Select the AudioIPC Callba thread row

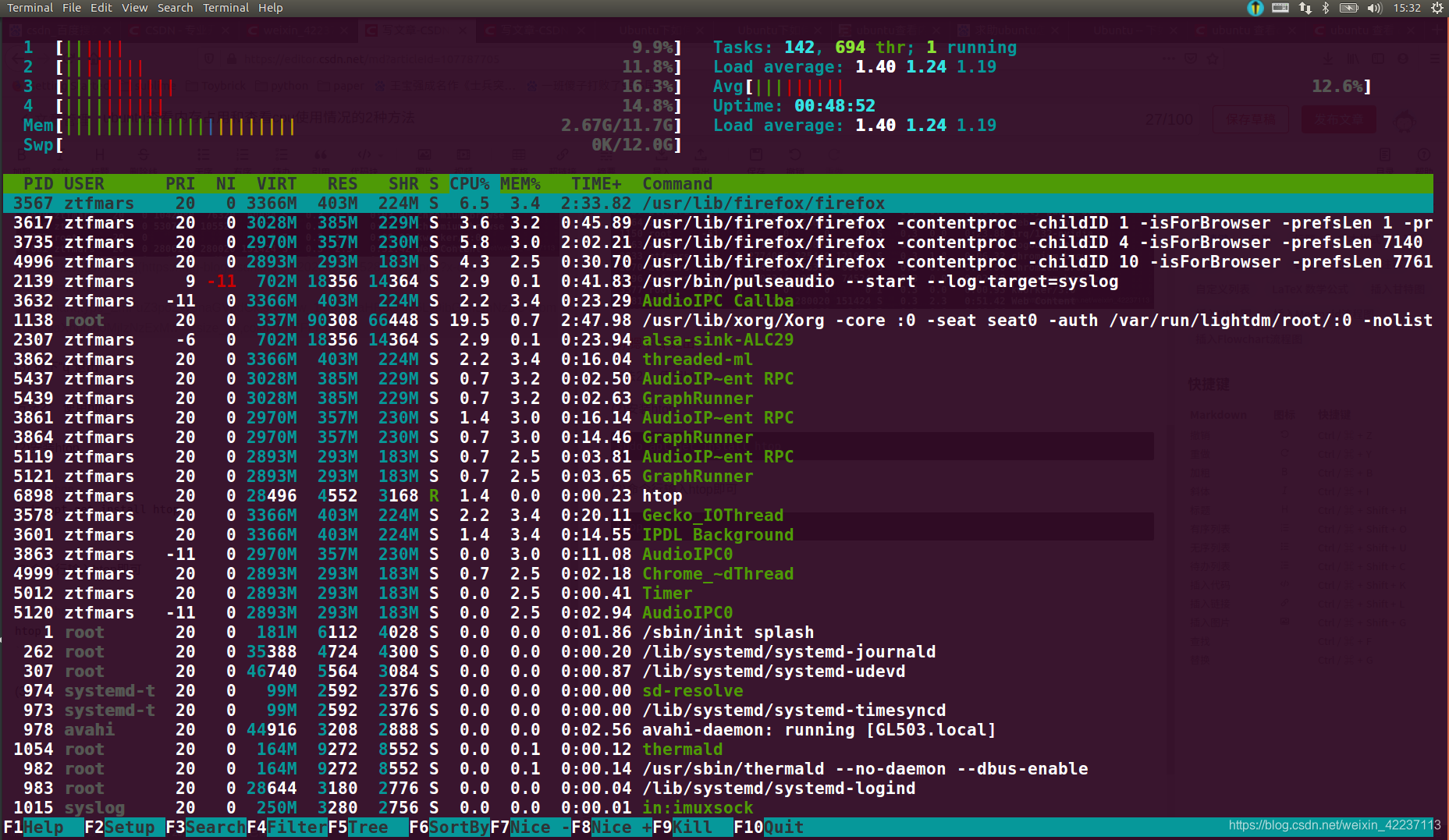pyautogui.click(x=718, y=301)
